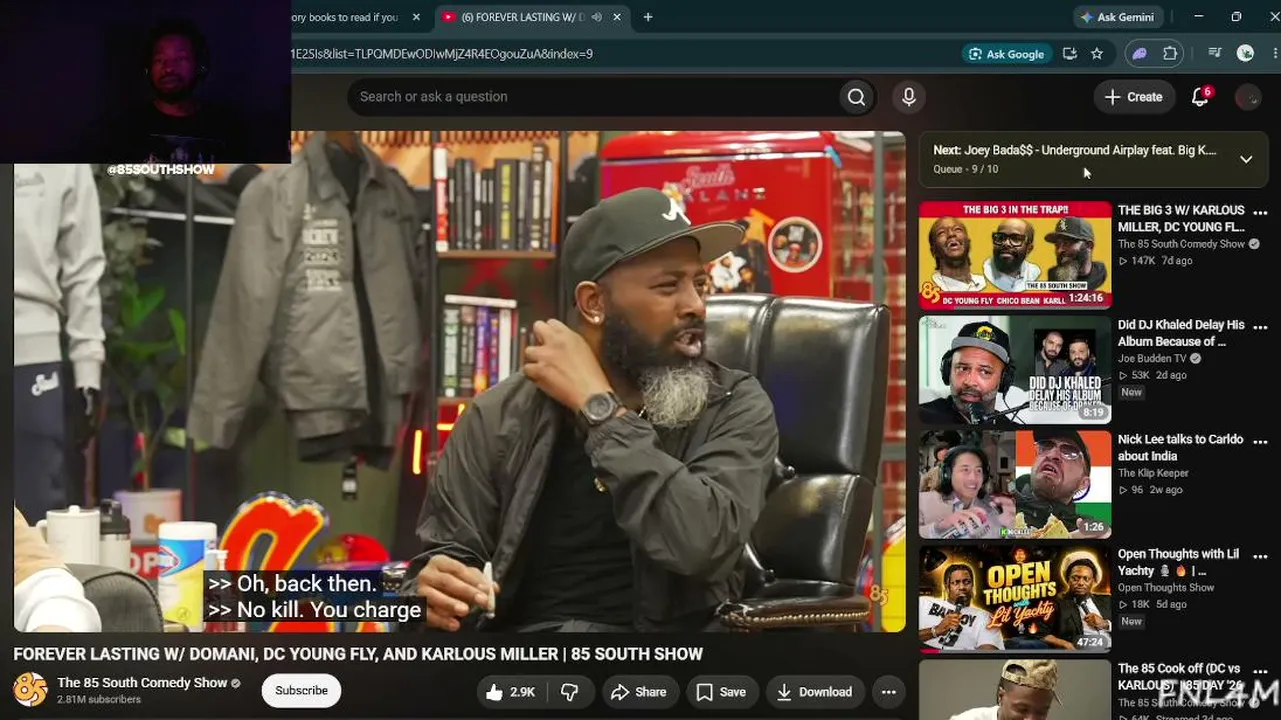Open the purple ghost extension icon
Viewport: 1281px width, 720px height.
(1139, 54)
